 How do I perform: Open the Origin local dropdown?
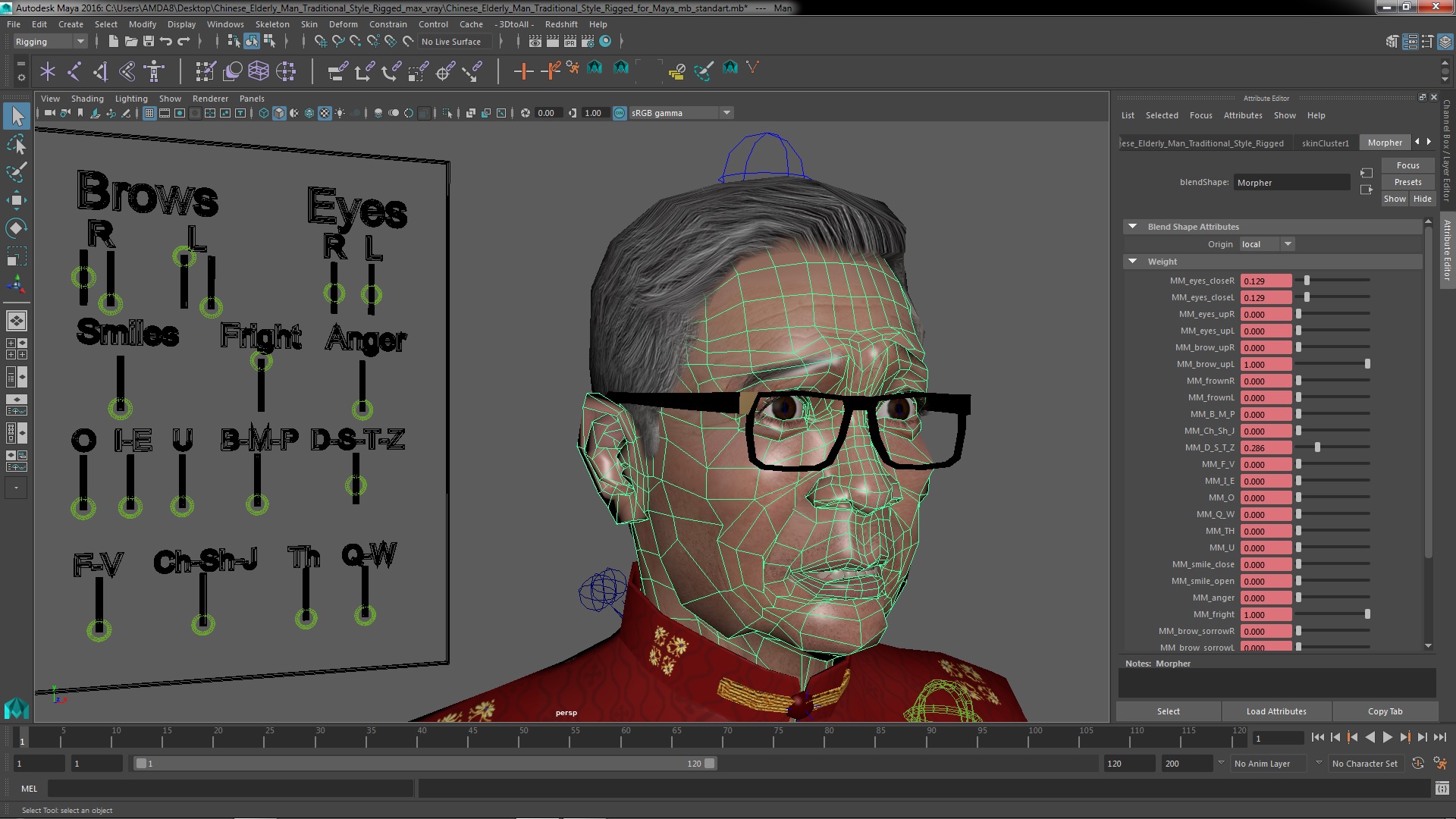[1267, 244]
